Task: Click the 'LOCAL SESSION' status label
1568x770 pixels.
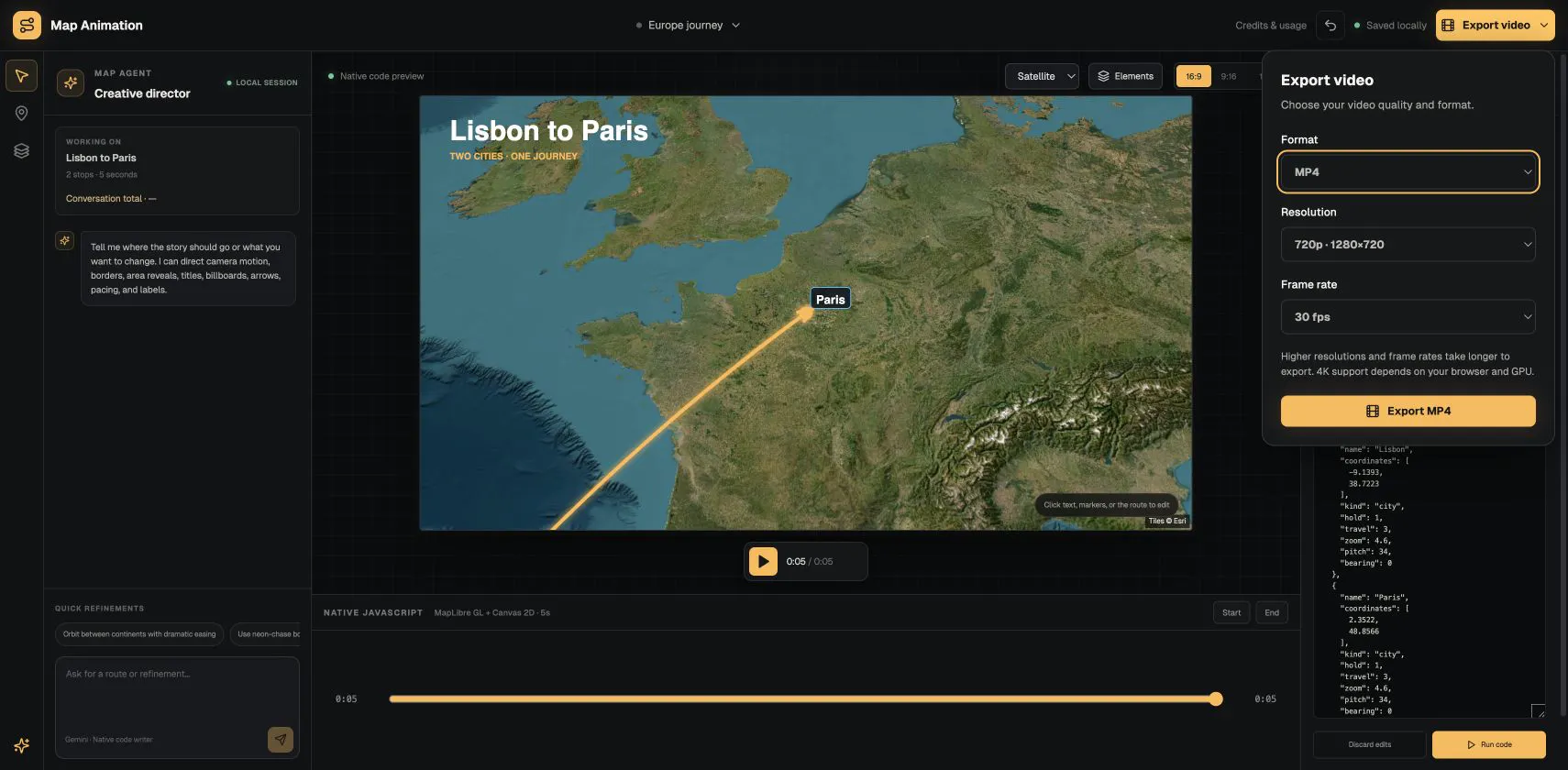Action: [x=262, y=82]
